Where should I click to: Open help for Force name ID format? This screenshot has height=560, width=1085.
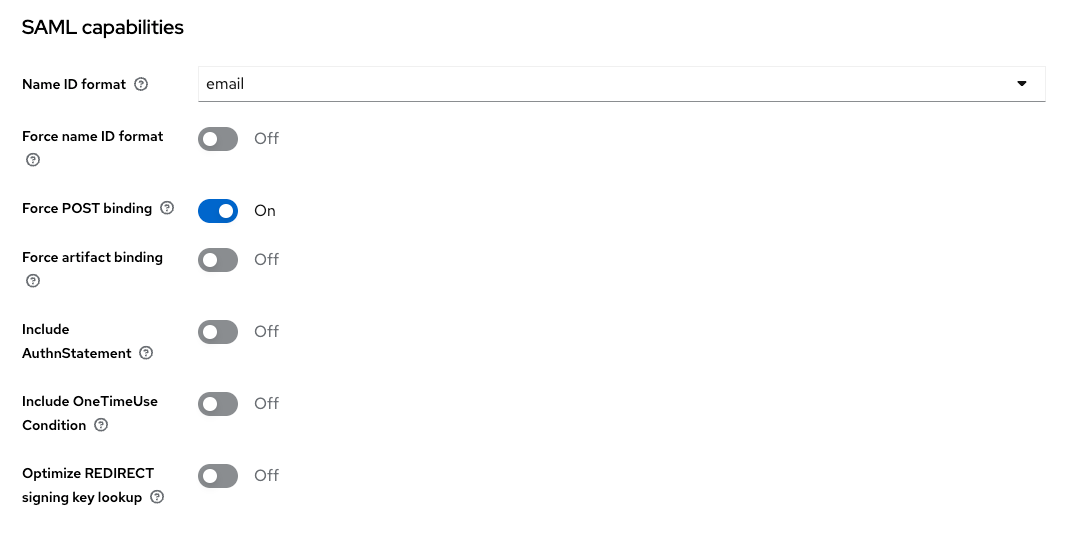(x=32, y=160)
